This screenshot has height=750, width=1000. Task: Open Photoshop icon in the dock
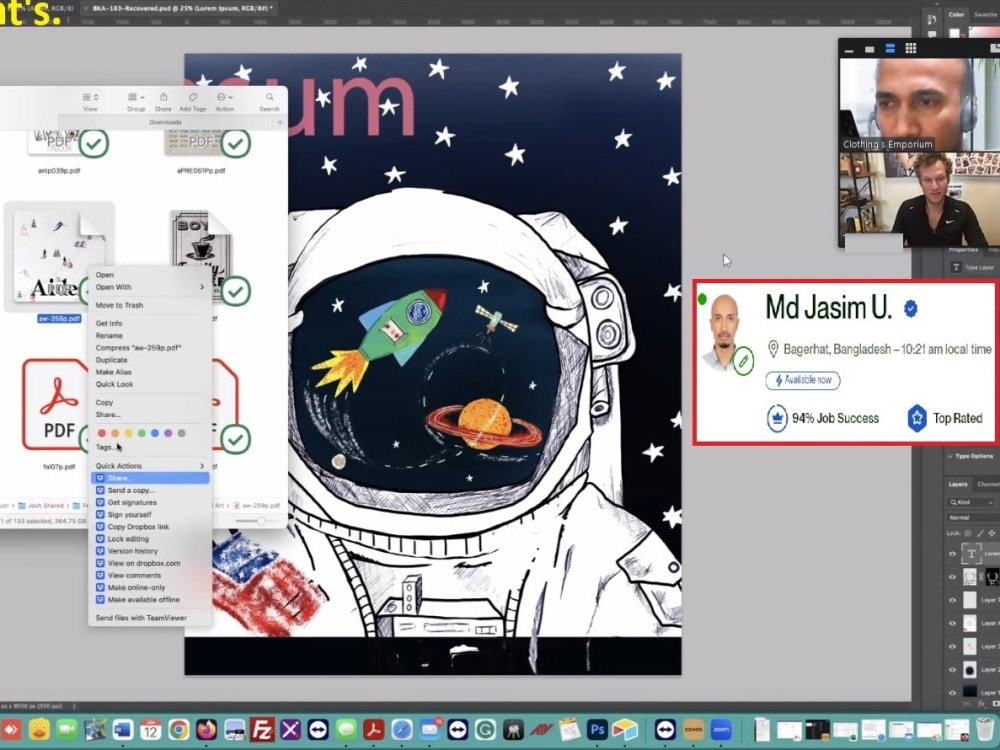point(597,730)
